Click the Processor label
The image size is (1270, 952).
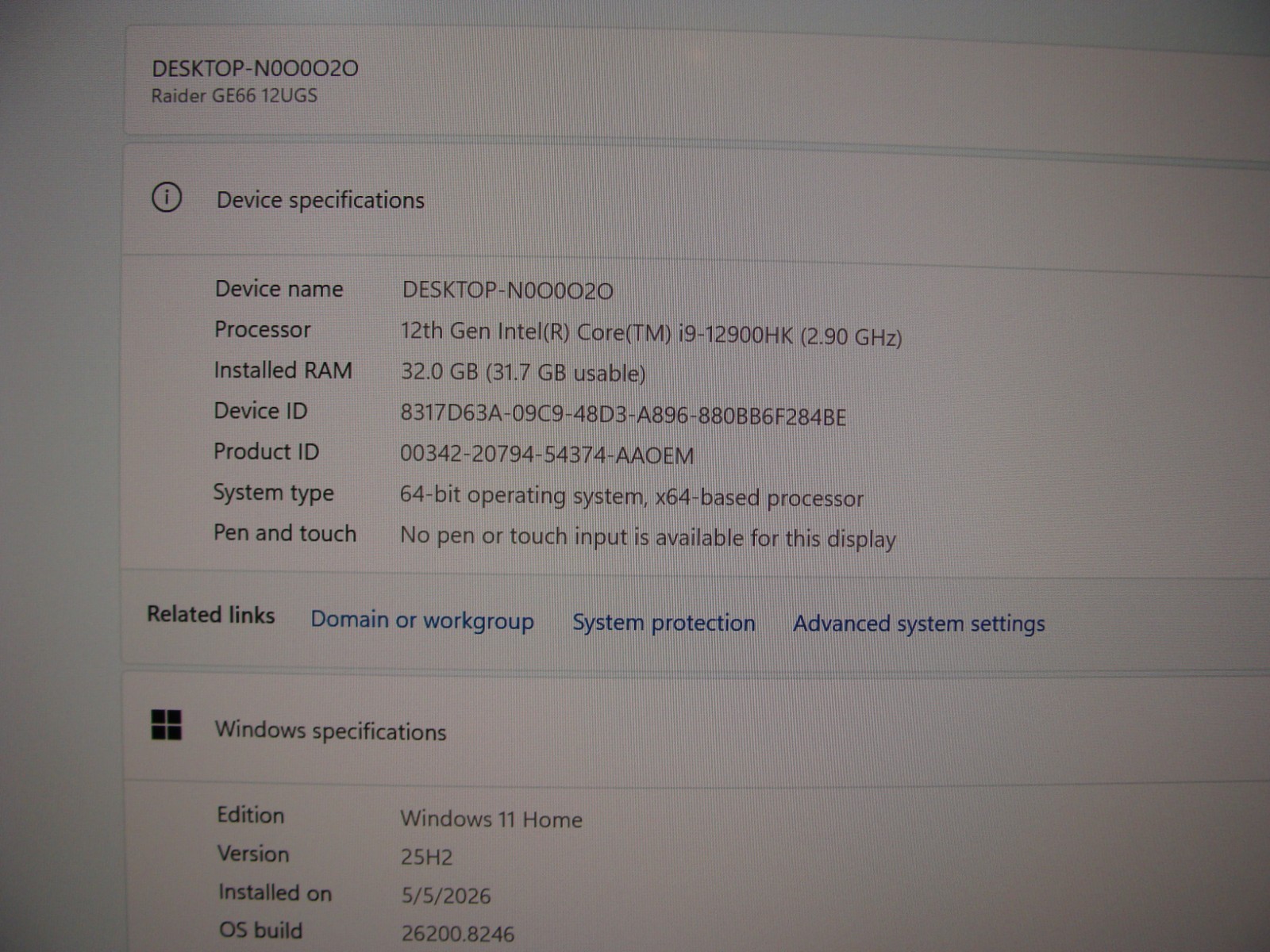point(262,329)
